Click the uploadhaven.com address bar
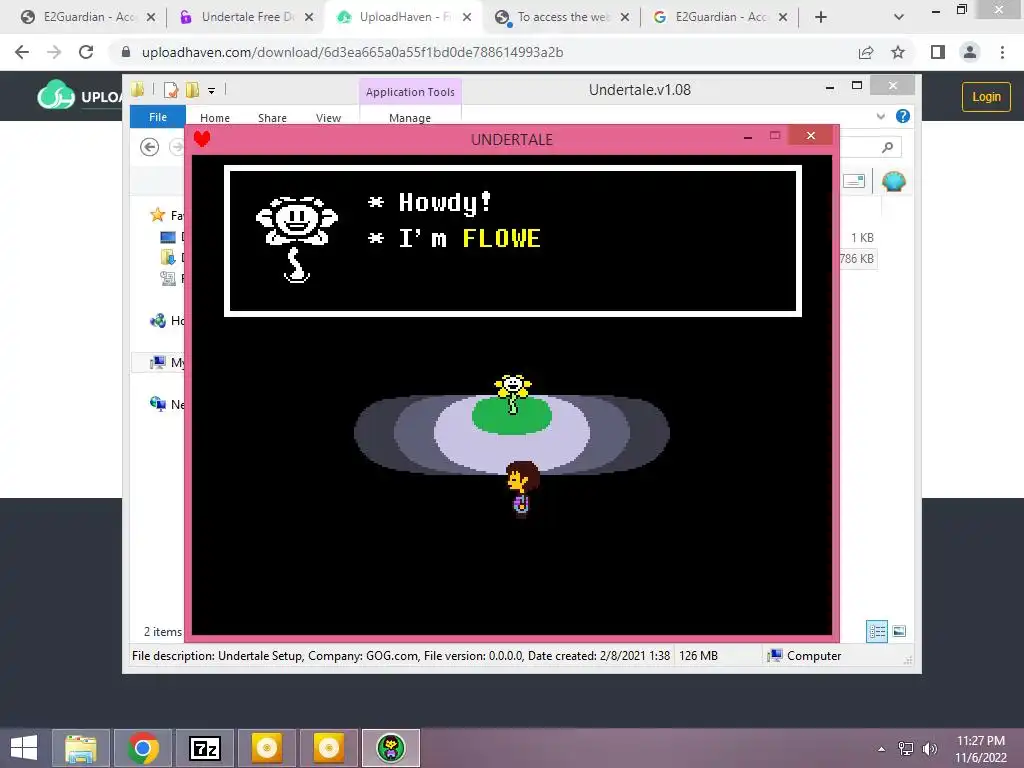Image resolution: width=1024 pixels, height=768 pixels. point(353,52)
